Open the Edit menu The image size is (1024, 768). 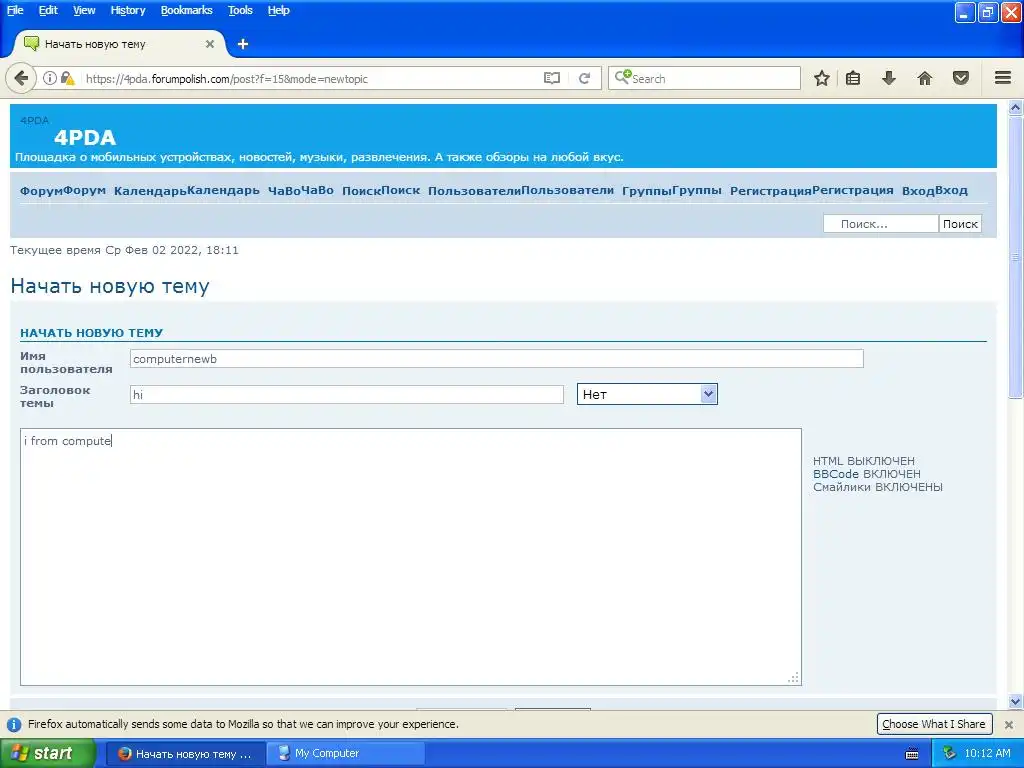tap(48, 10)
